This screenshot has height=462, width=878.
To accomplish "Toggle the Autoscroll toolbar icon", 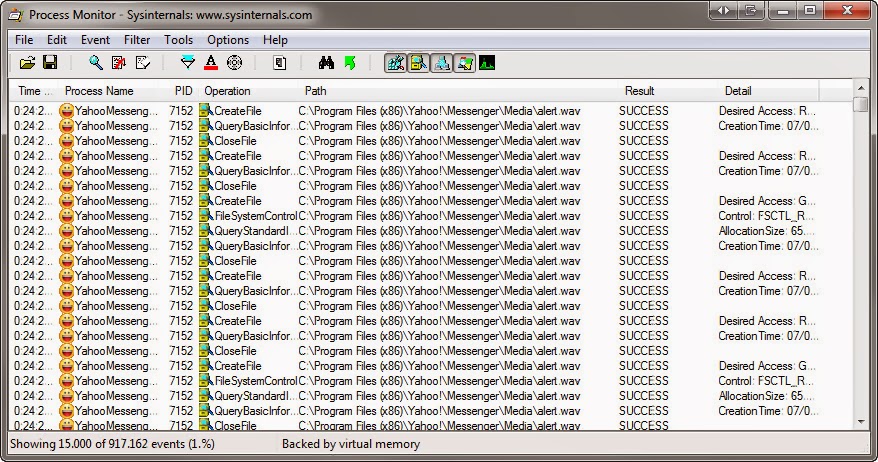I will tap(119, 63).
